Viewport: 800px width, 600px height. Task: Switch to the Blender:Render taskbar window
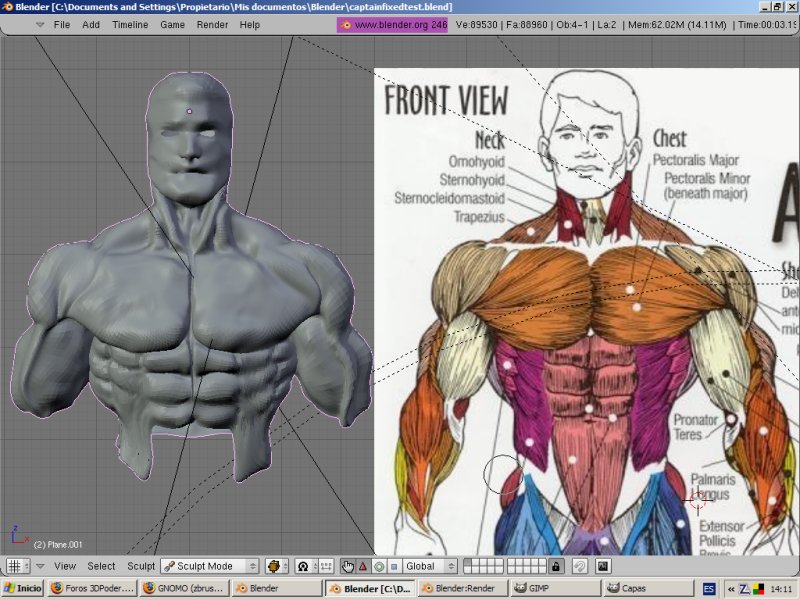[x=462, y=588]
